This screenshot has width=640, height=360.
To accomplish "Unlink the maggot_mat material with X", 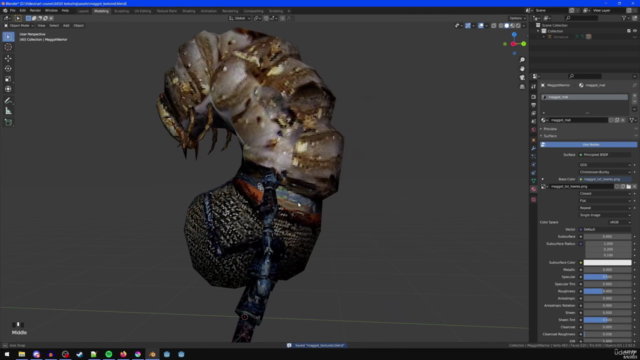I will pos(623,120).
